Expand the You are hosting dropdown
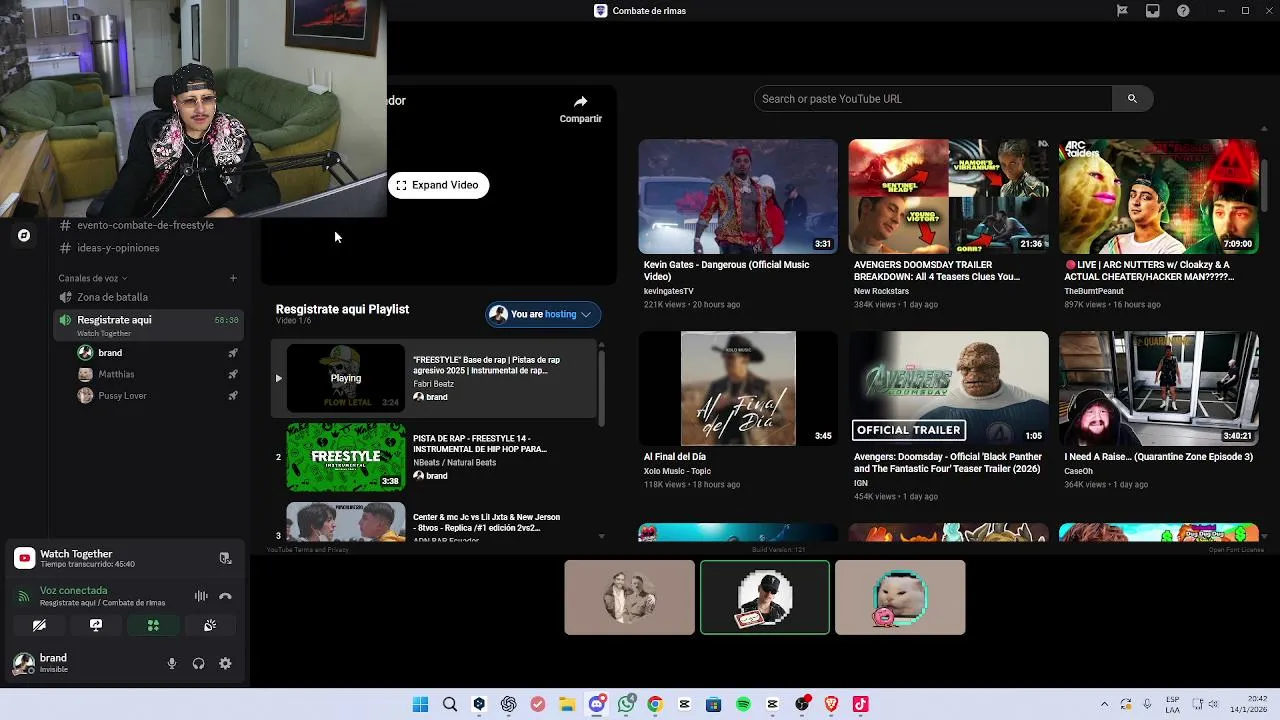Image resolution: width=1280 pixels, height=720 pixels. click(543, 314)
